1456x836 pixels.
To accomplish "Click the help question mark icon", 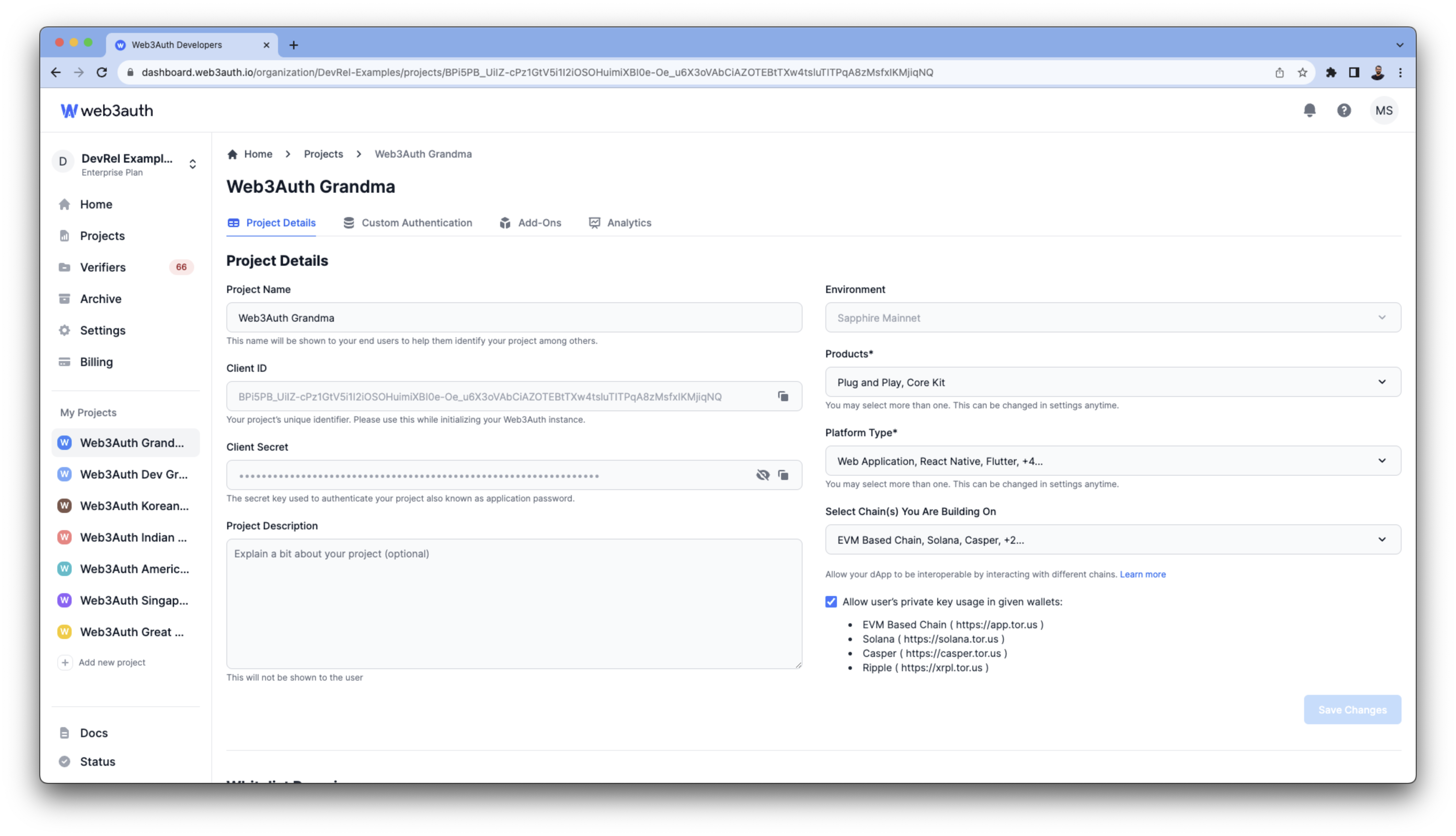I will pyautogui.click(x=1344, y=110).
